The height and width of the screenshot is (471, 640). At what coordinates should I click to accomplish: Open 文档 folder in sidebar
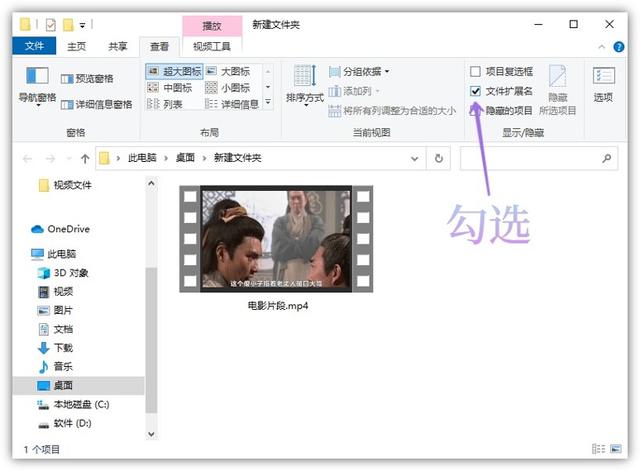pyautogui.click(x=56, y=329)
